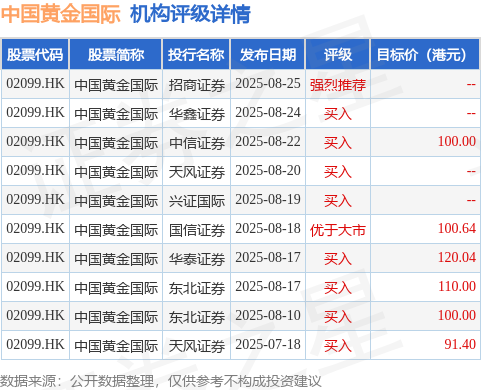
Task: Click the 目标价（港元） column header
Action: pyautogui.click(x=425, y=55)
